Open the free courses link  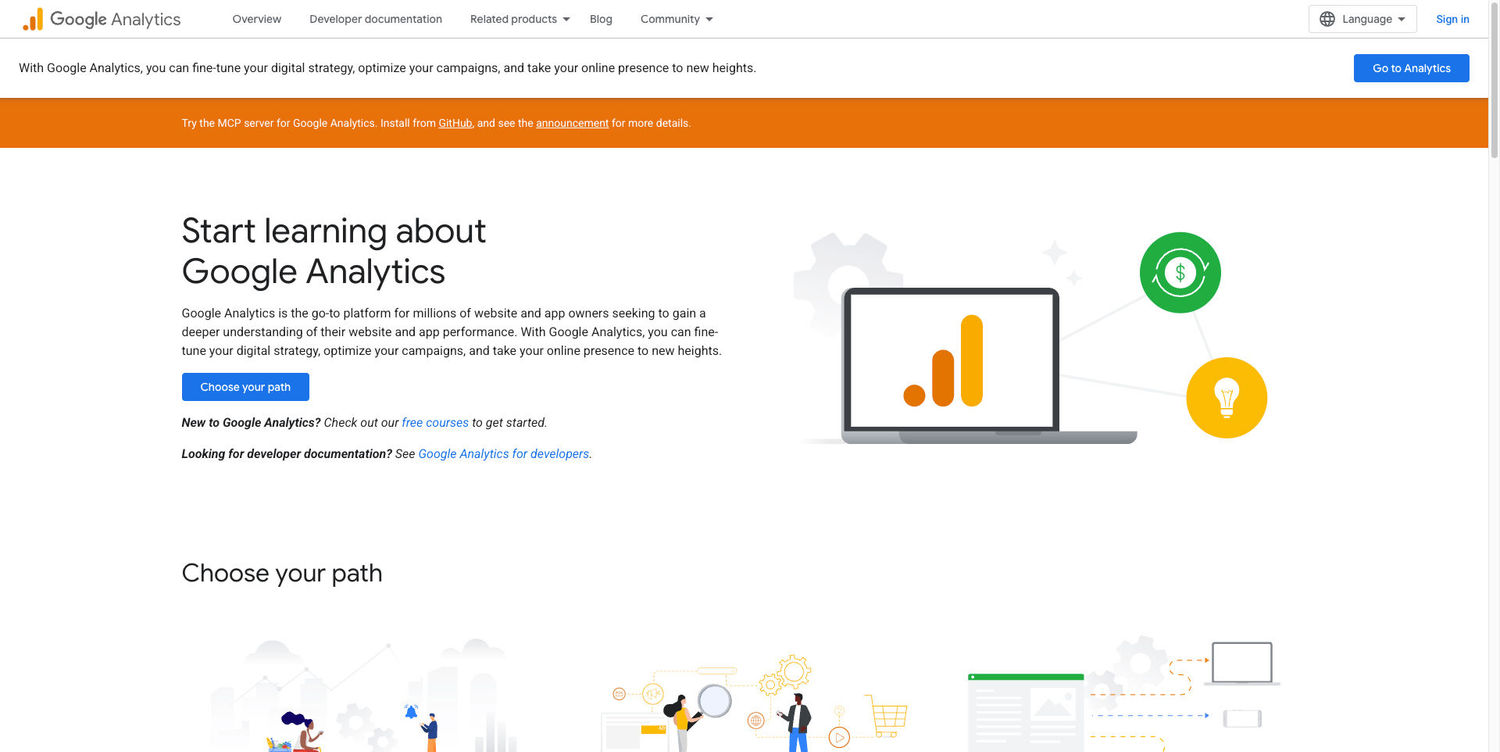(435, 423)
